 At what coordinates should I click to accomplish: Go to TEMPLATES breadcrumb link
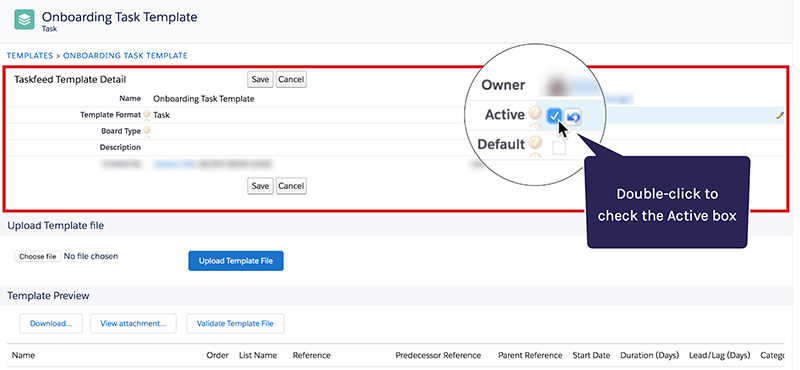[x=30, y=56]
